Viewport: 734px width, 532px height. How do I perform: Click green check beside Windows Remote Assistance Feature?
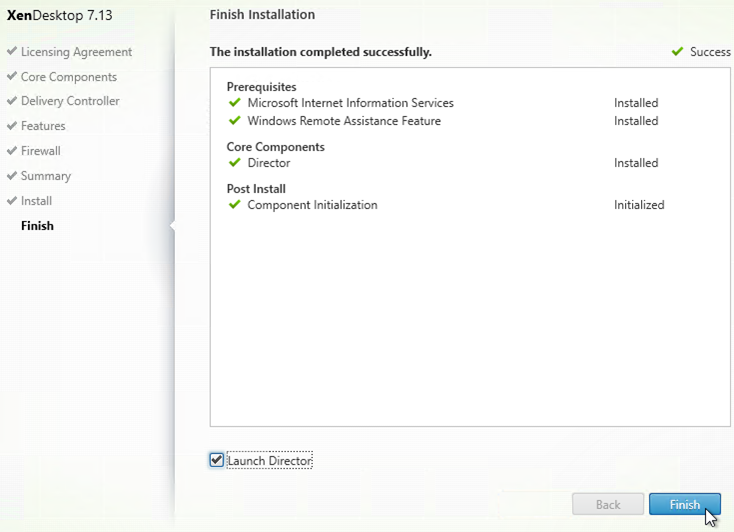point(235,121)
